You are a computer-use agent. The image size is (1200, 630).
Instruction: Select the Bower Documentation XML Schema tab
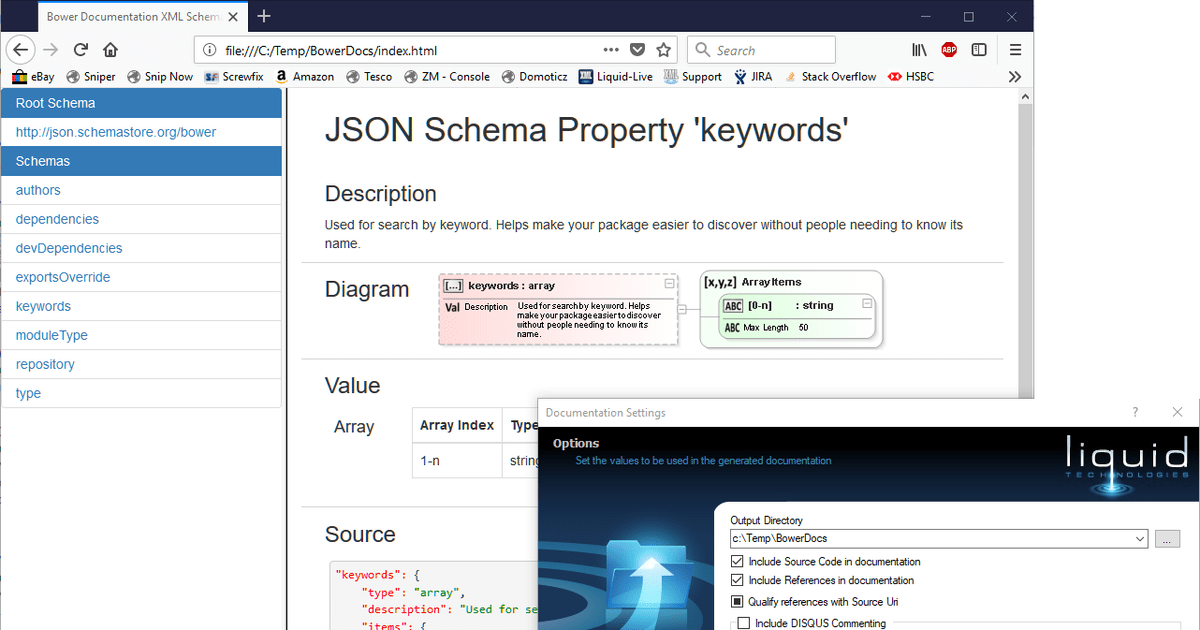[x=135, y=16]
